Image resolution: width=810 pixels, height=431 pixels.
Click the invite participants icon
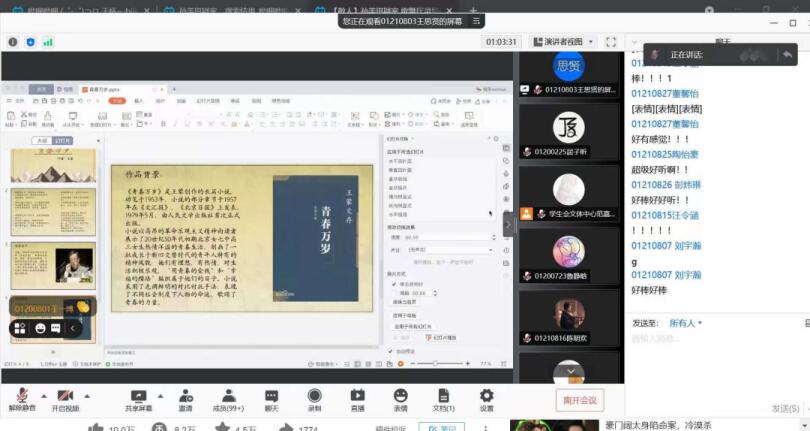pyautogui.click(x=186, y=395)
